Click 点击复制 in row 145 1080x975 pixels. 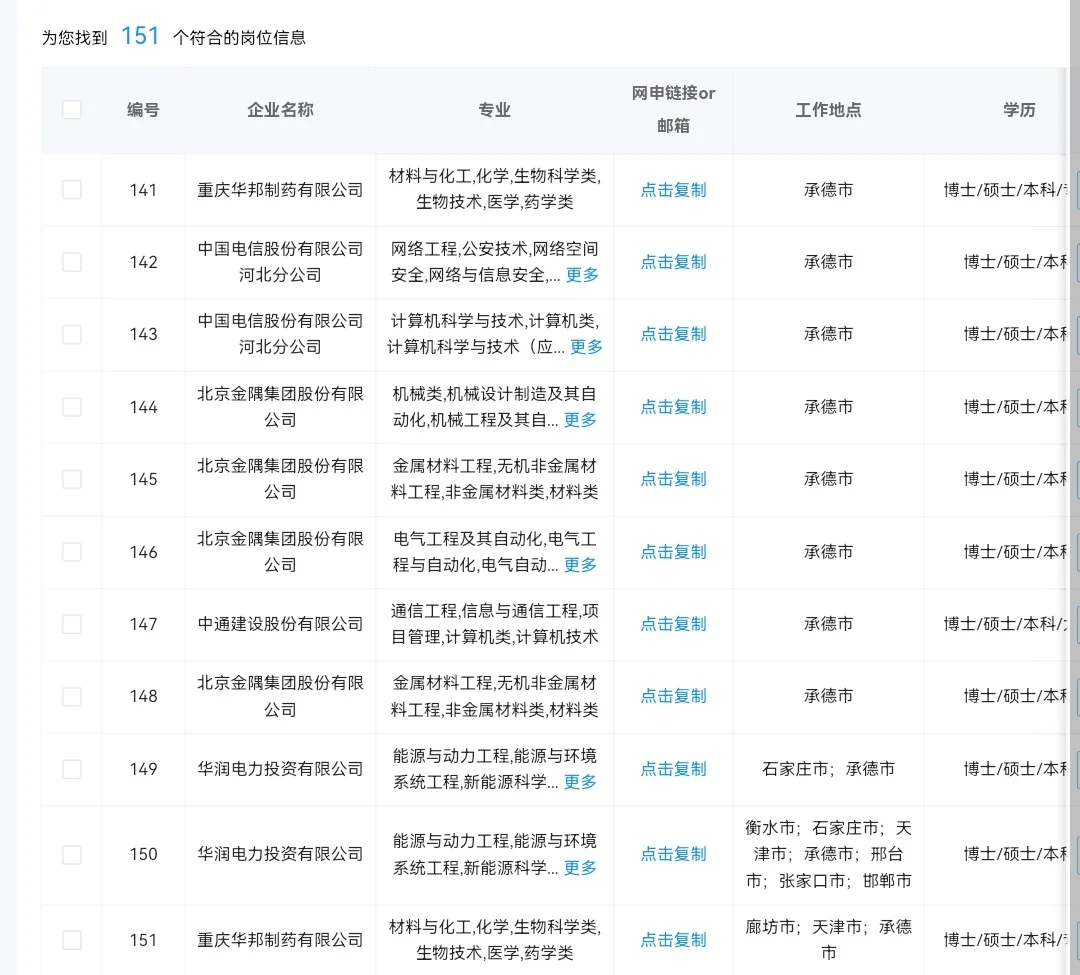tap(674, 479)
